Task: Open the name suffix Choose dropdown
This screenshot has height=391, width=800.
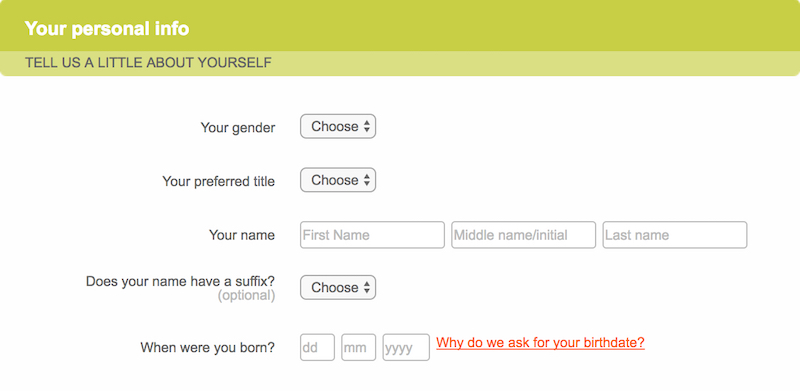Action: (x=338, y=287)
